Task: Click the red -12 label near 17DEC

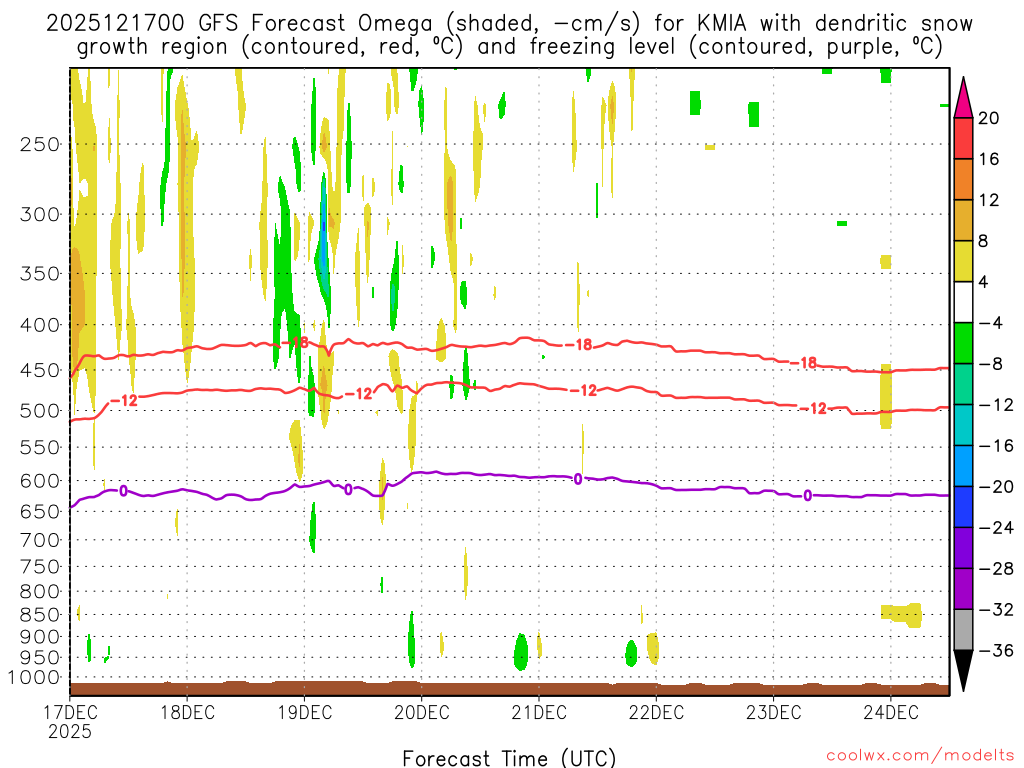Action: 124,400
